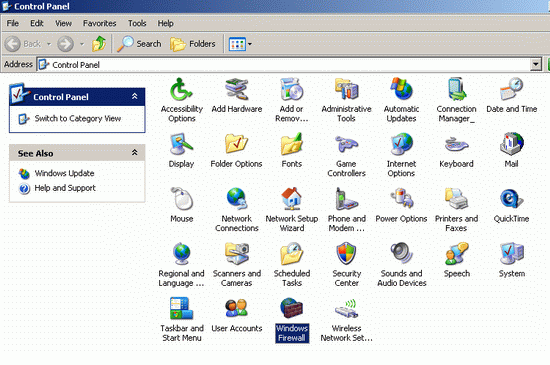Expand the Address bar dropdown

[x=536, y=65]
